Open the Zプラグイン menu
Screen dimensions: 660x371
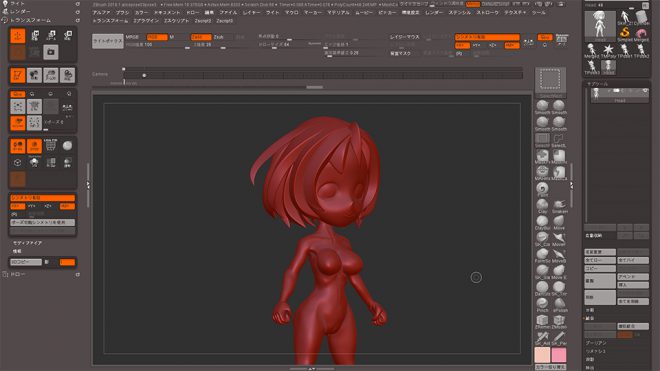click(x=146, y=21)
